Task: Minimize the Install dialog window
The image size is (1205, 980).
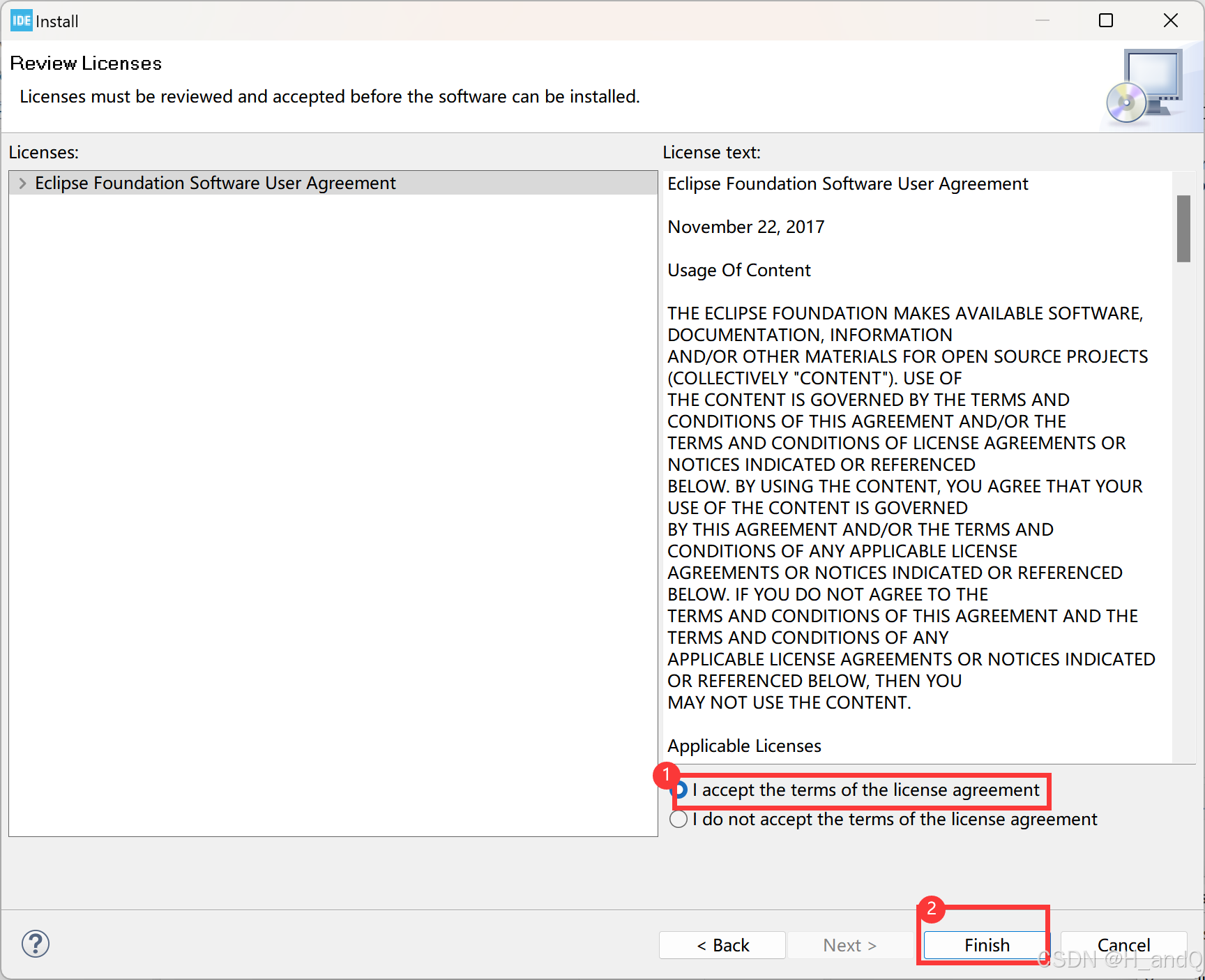Action: coord(1043,20)
